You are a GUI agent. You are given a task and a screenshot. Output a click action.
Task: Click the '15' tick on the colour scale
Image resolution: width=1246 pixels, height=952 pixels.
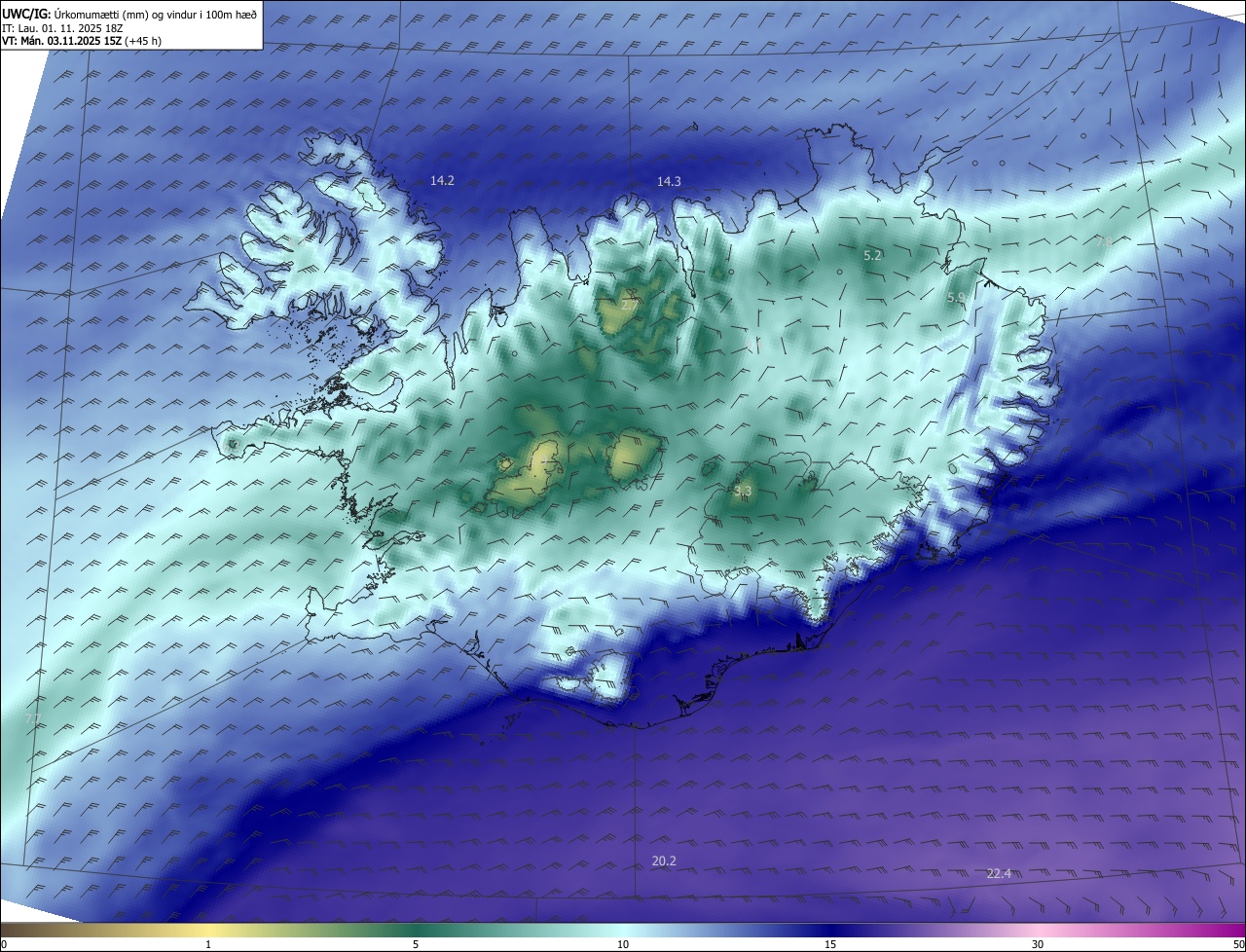click(x=830, y=944)
